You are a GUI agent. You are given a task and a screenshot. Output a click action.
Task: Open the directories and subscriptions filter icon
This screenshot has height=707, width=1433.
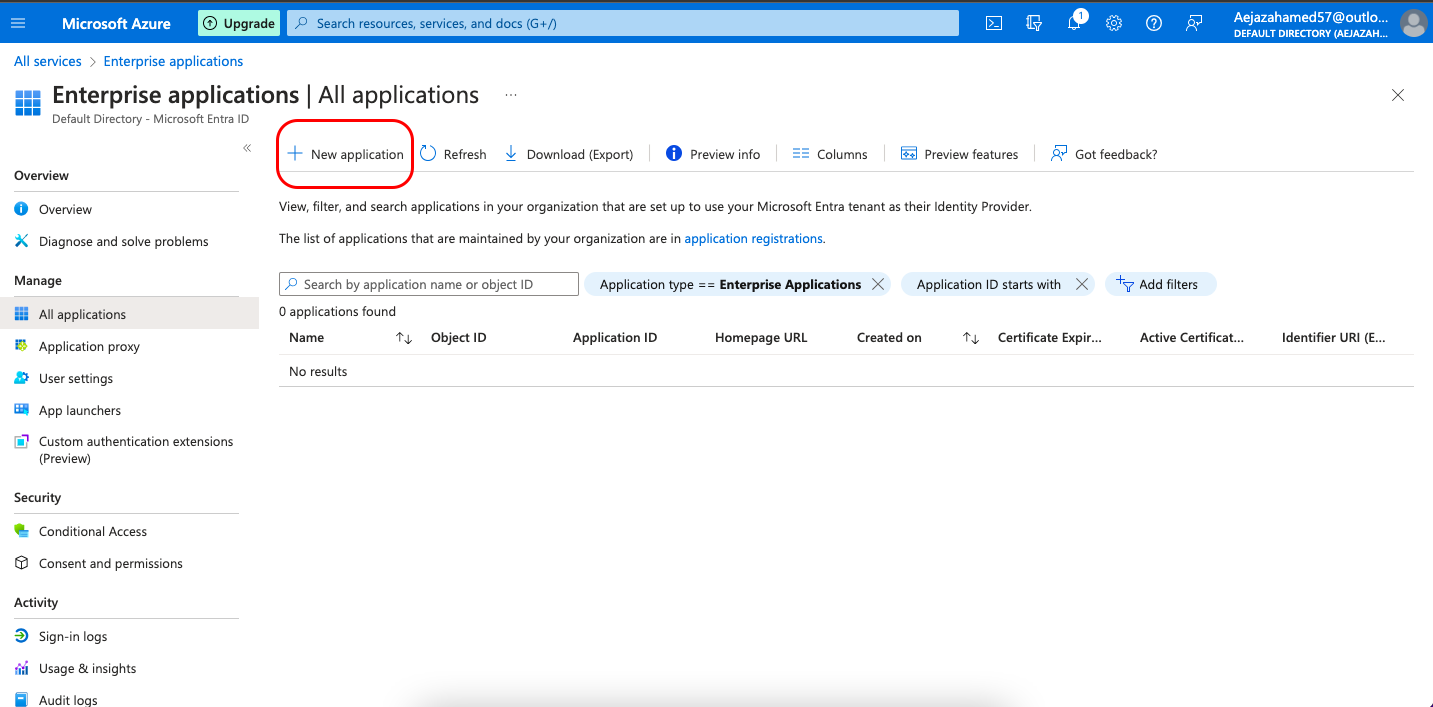pyautogui.click(x=1034, y=23)
